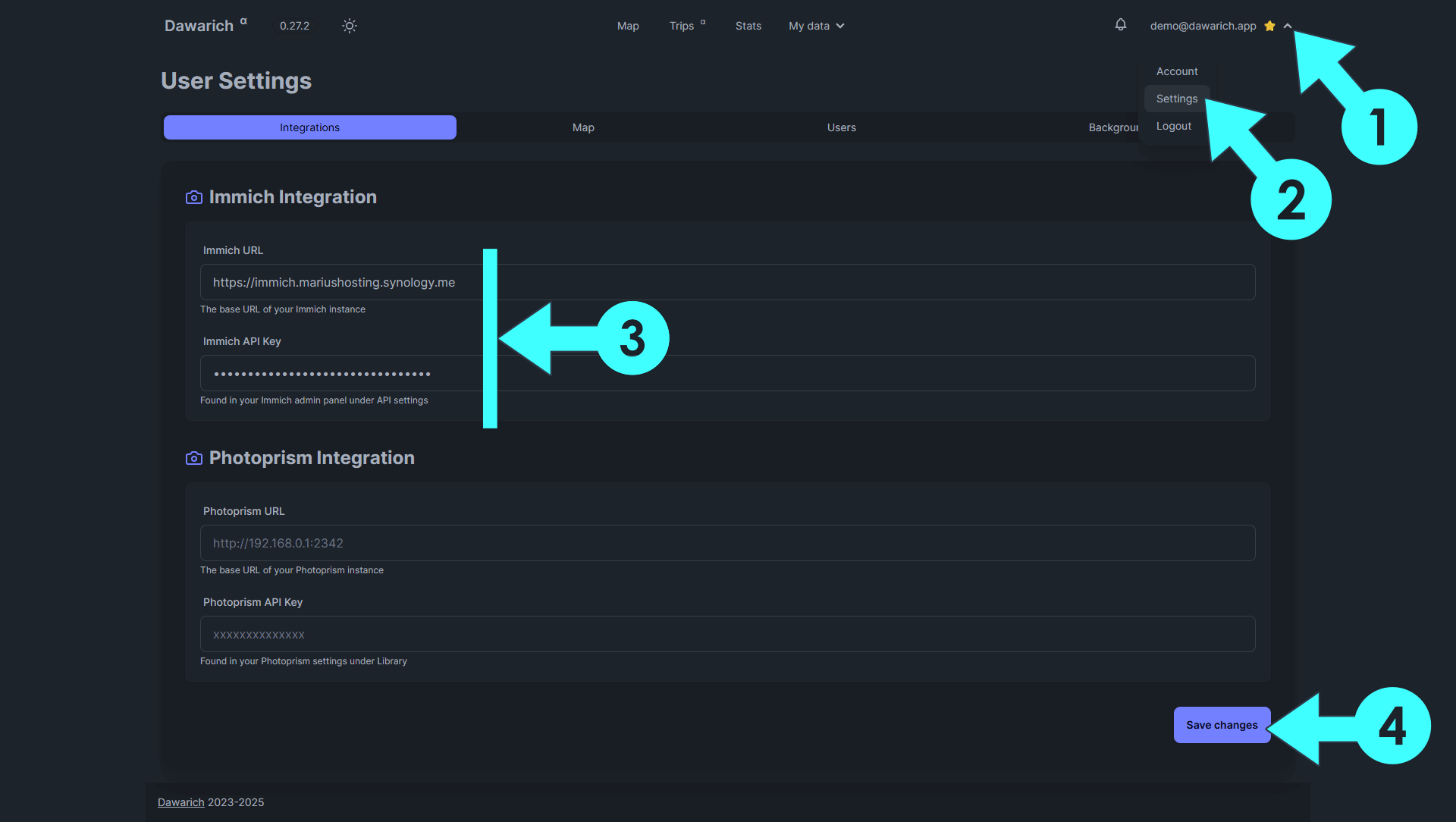Collapse the user menu chevron
The image size is (1456, 822).
click(x=1288, y=26)
